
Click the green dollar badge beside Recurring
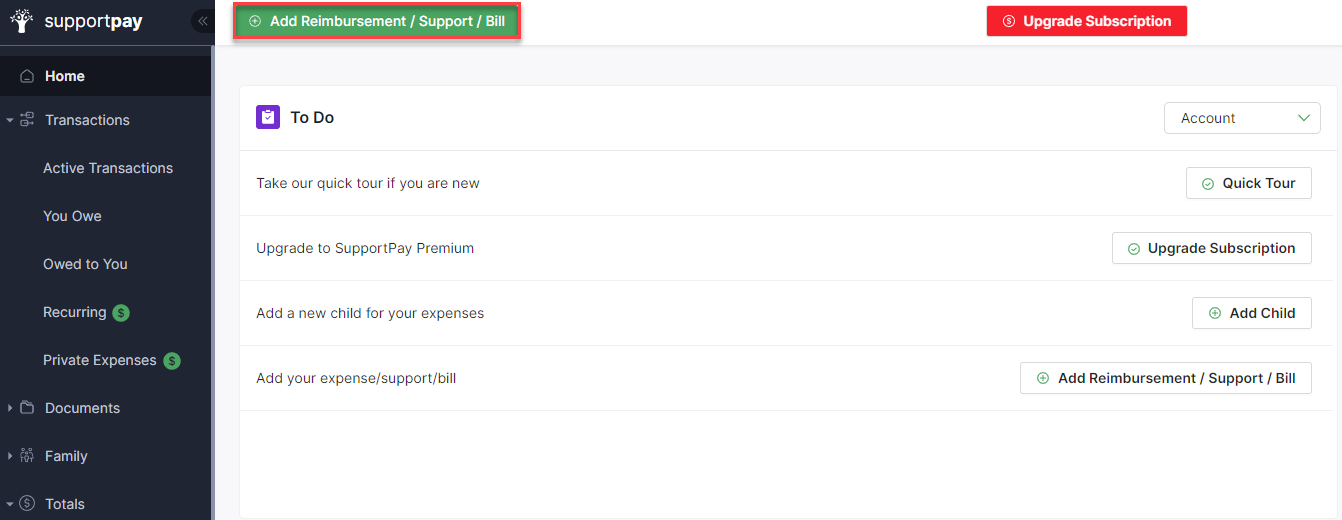tap(121, 313)
